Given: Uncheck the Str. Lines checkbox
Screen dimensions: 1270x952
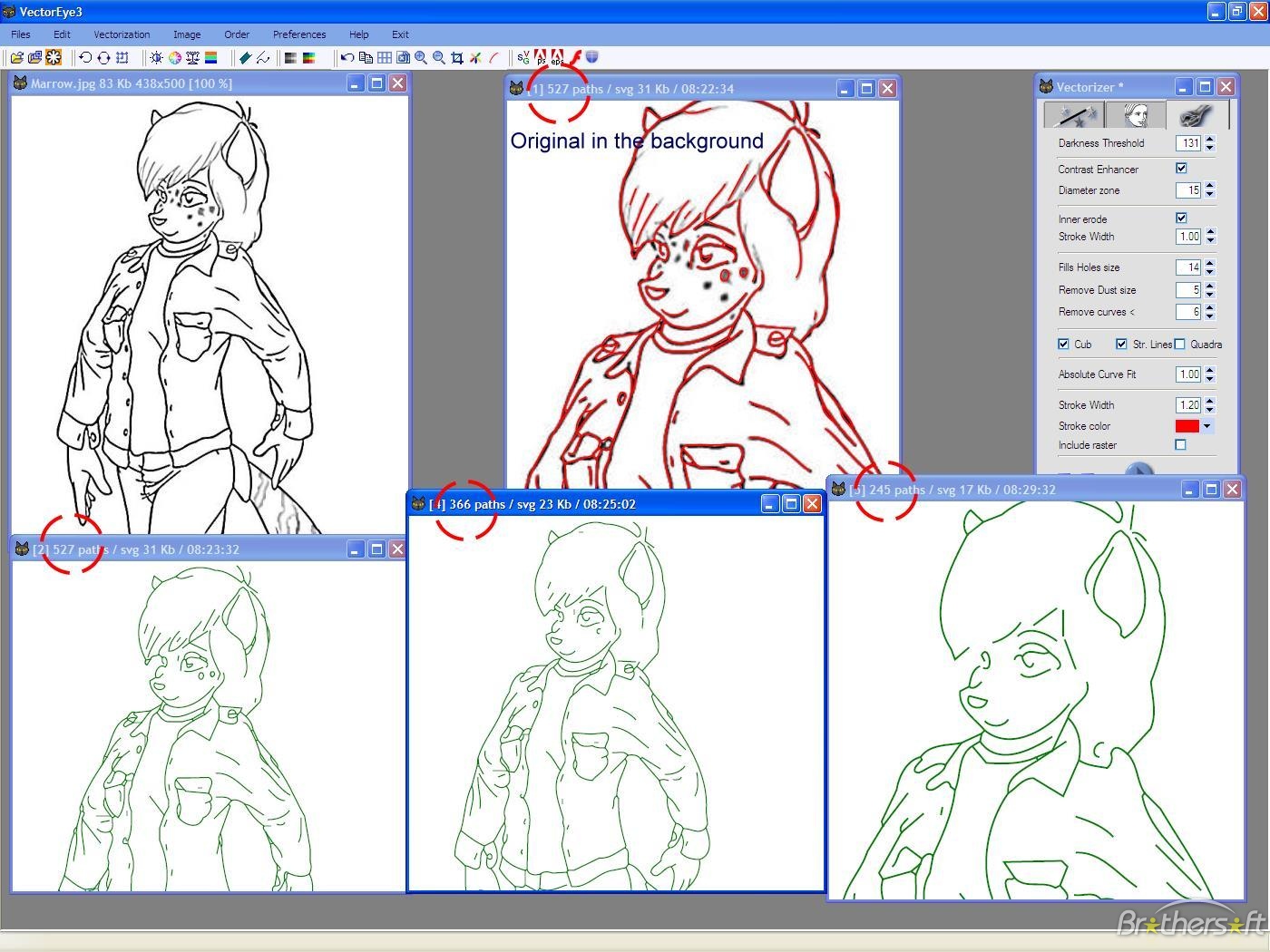Looking at the screenshot, I should 1121,345.
